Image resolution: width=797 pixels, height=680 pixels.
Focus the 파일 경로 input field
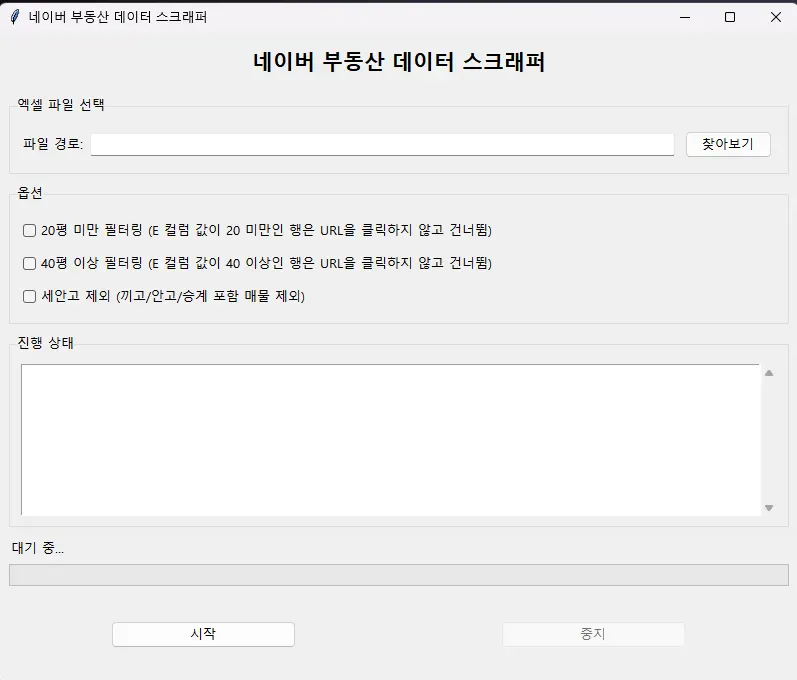382,145
